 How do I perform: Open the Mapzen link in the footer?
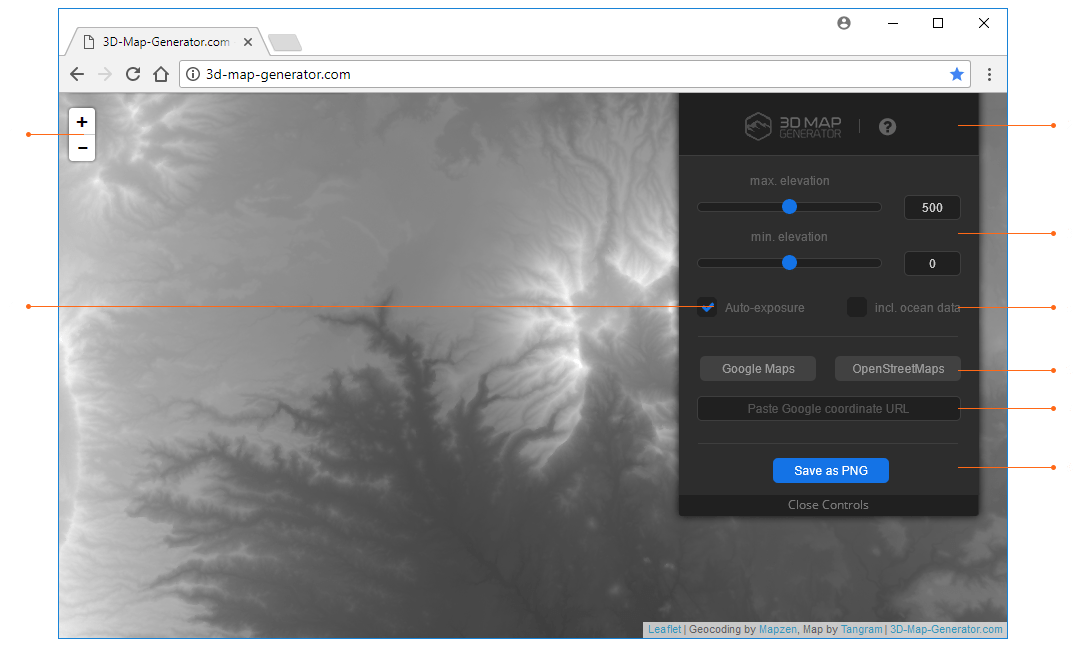(778, 629)
